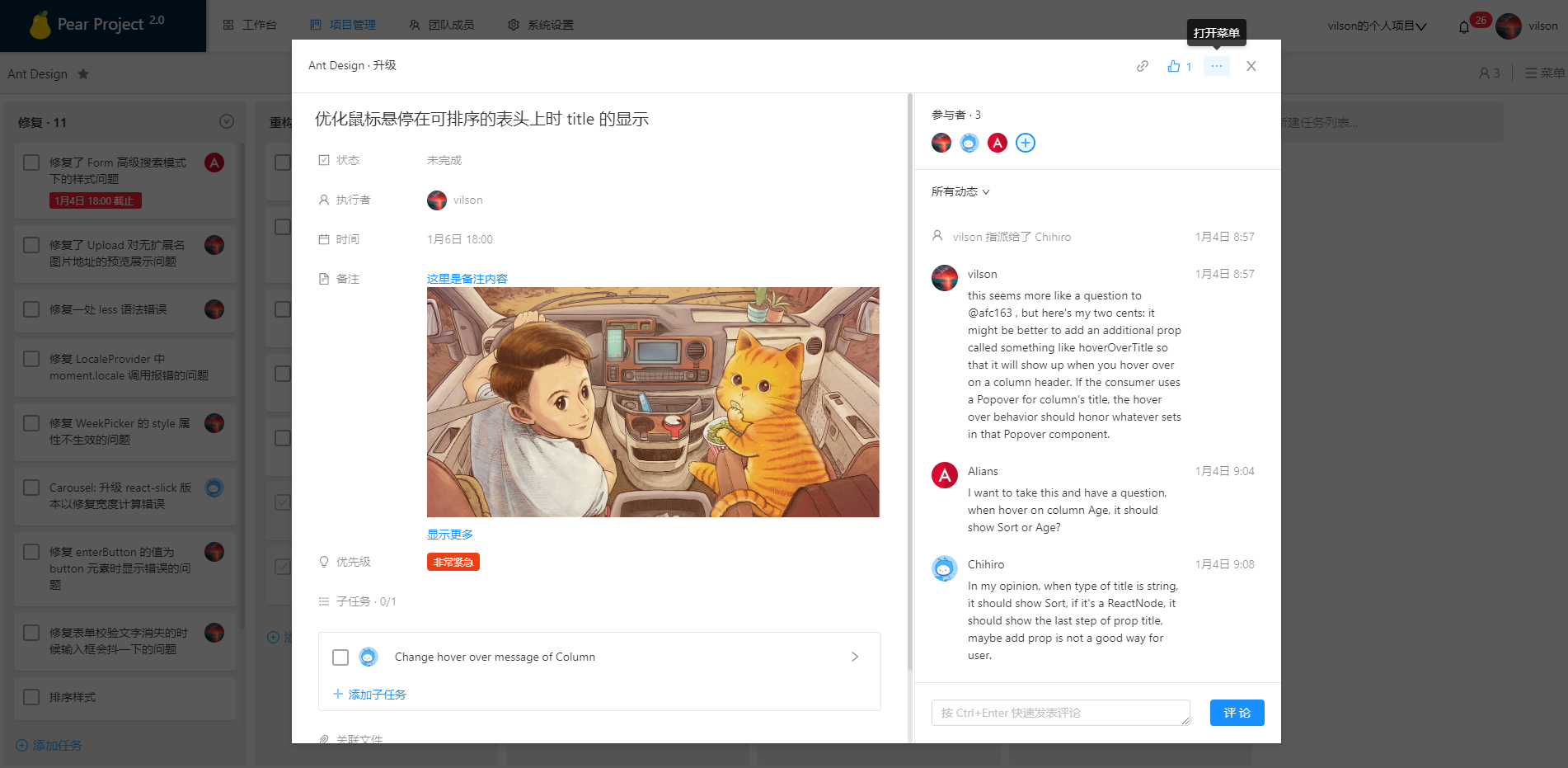This screenshot has height=768, width=1568.
Task: Click the 1月4日 18:00 截止 deadline tag
Action: [96, 200]
